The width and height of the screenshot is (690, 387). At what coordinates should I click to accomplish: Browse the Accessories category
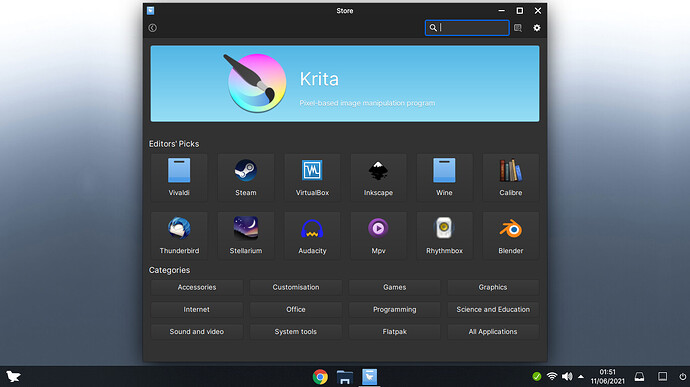click(197, 287)
